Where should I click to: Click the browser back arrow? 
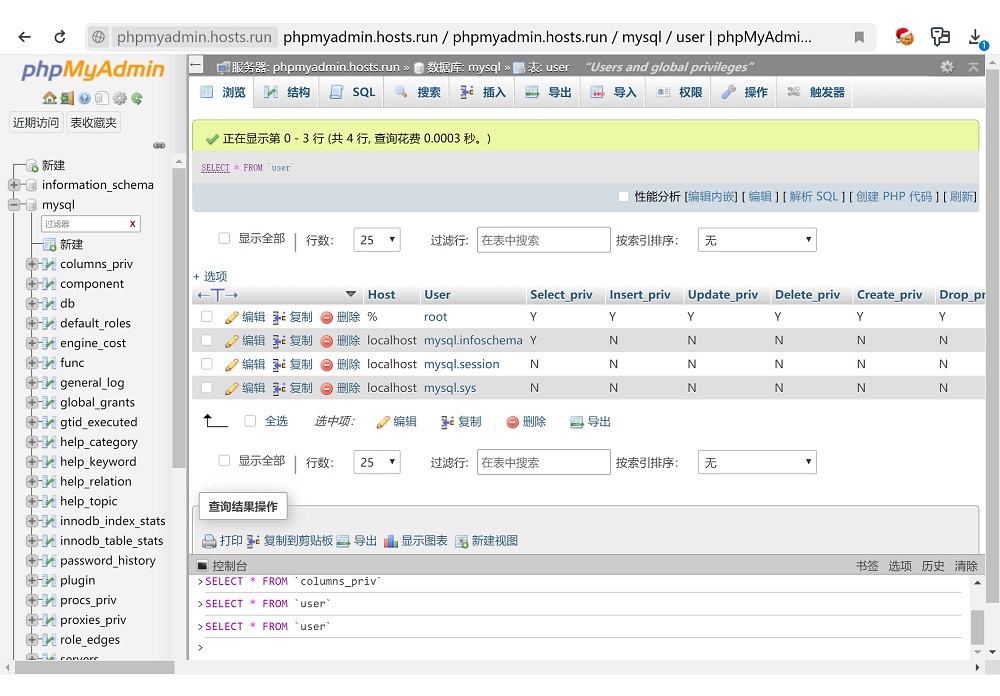click(x=24, y=37)
